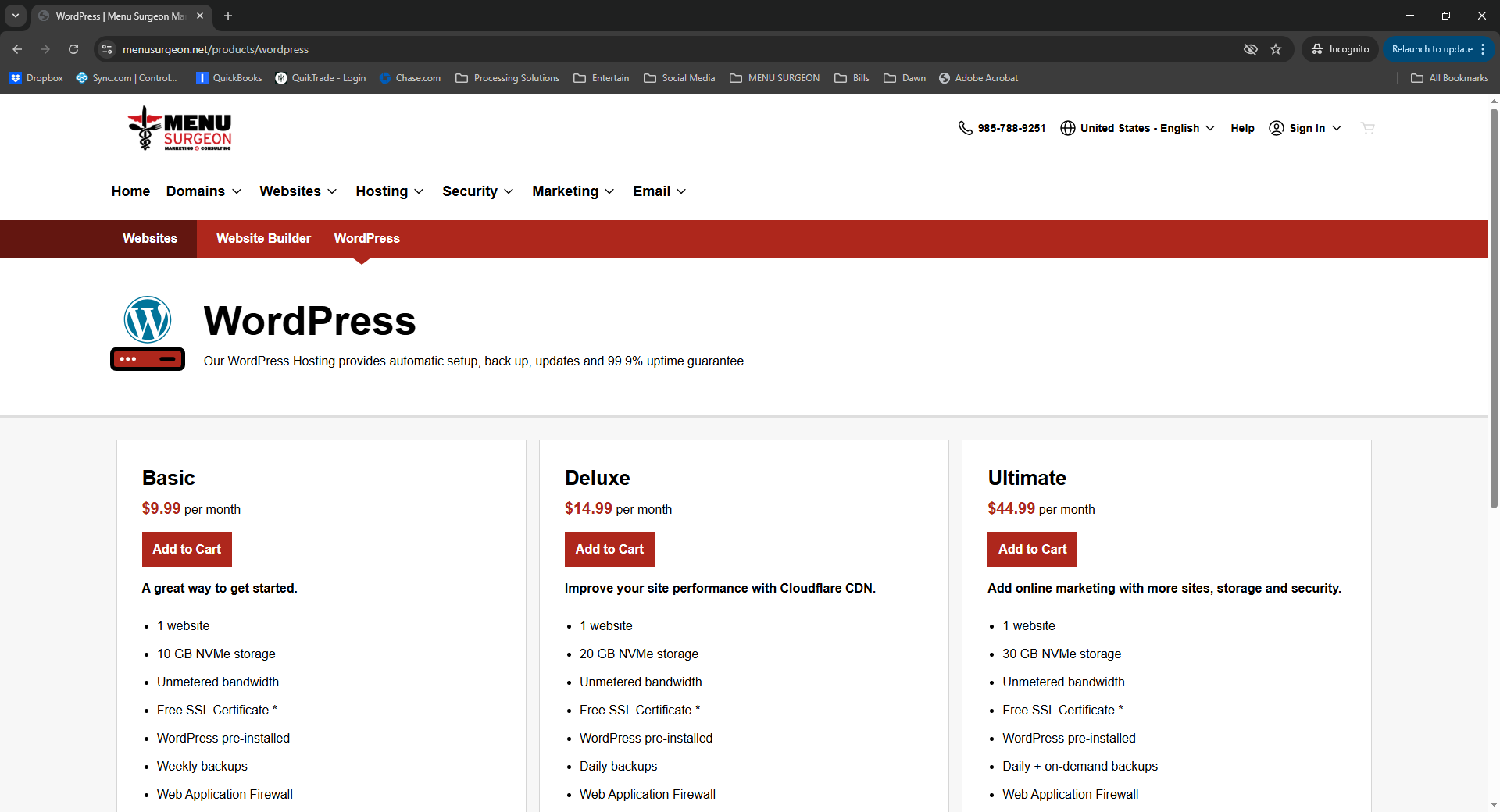Open the Help link
Screen dimensions: 1500x812
[x=1242, y=128]
